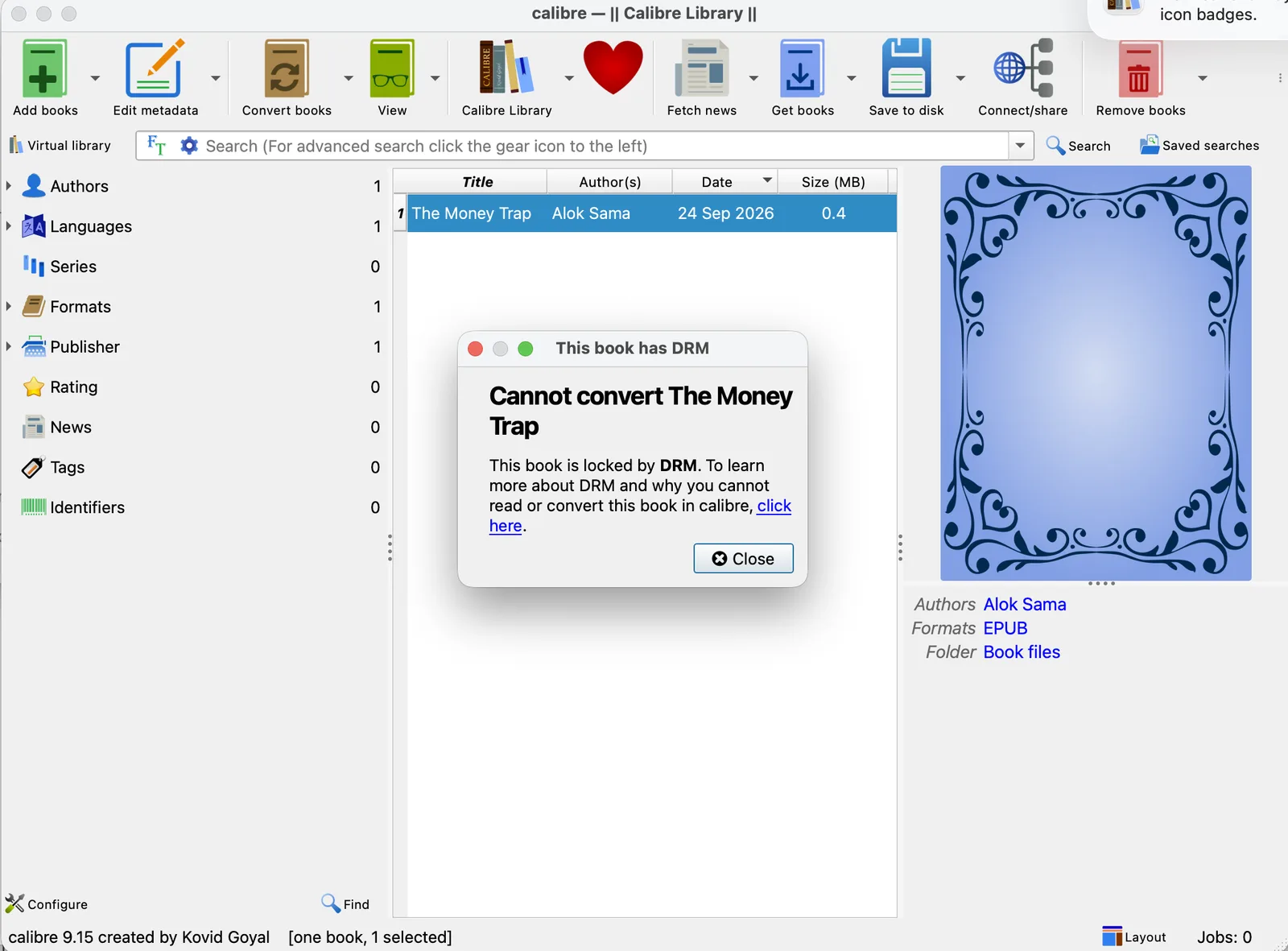
Task: Click the Calibre Library icon
Action: point(506,69)
